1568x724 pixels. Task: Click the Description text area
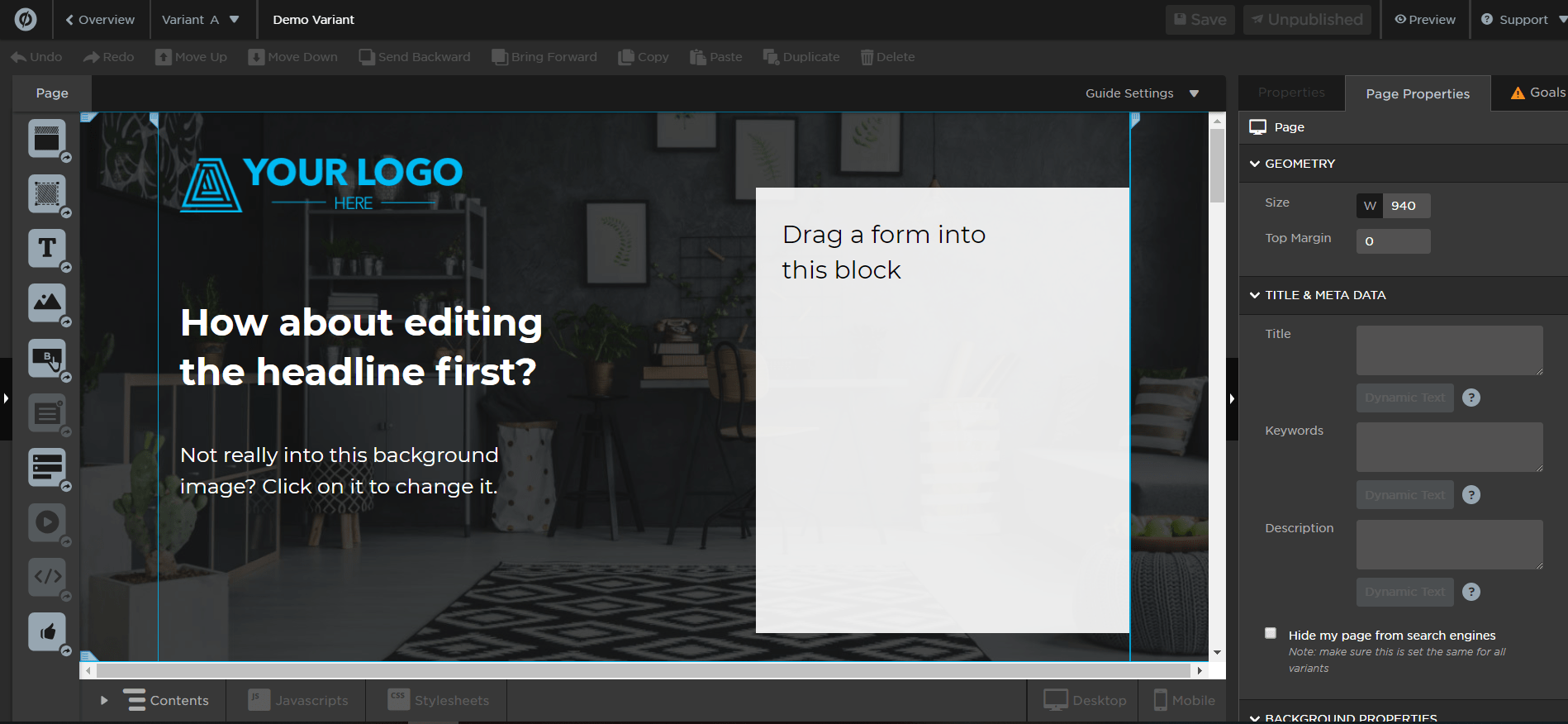[1449, 545]
